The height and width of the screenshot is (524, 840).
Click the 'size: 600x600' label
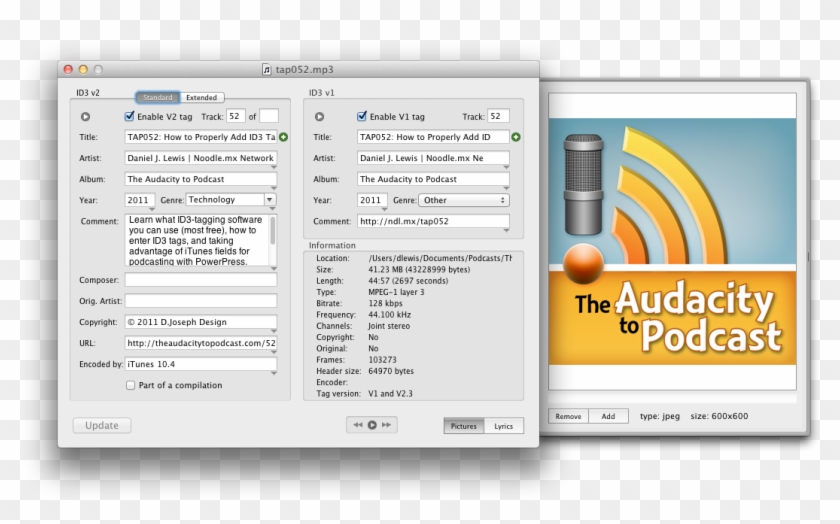point(719,416)
